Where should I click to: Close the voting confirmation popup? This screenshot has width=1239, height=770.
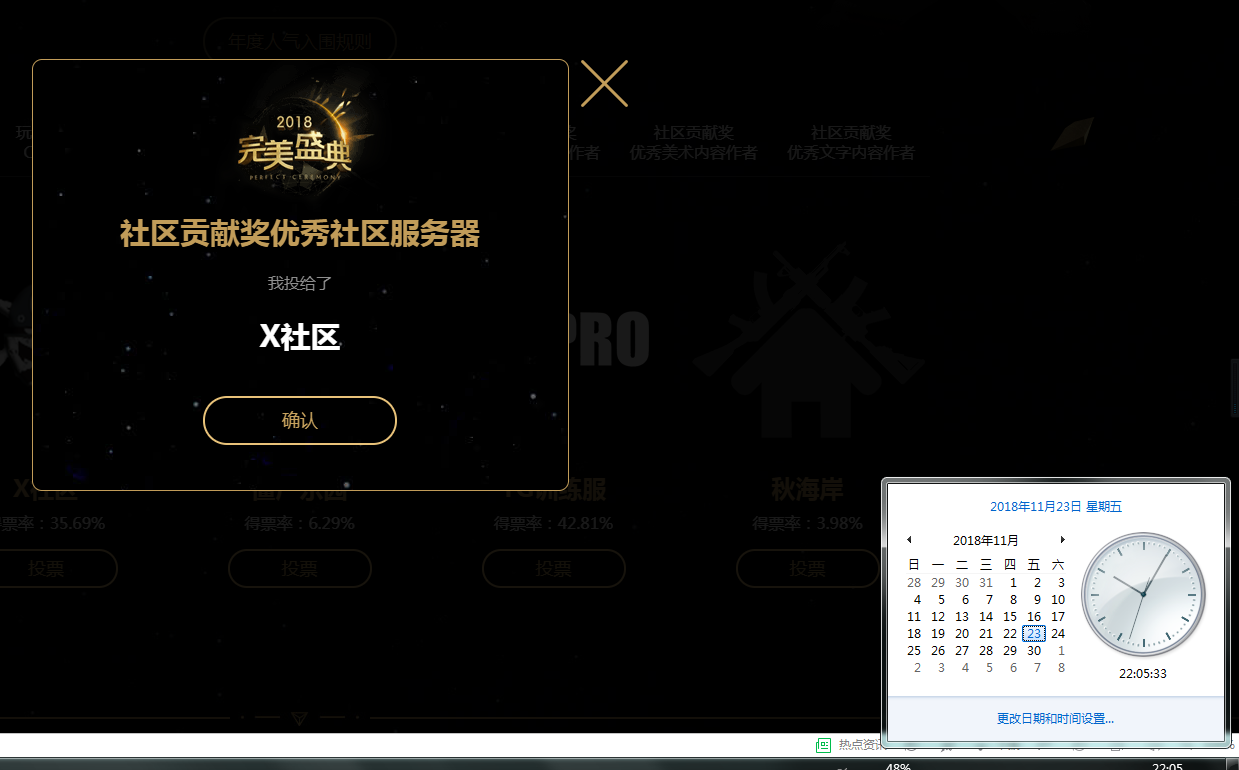(604, 85)
